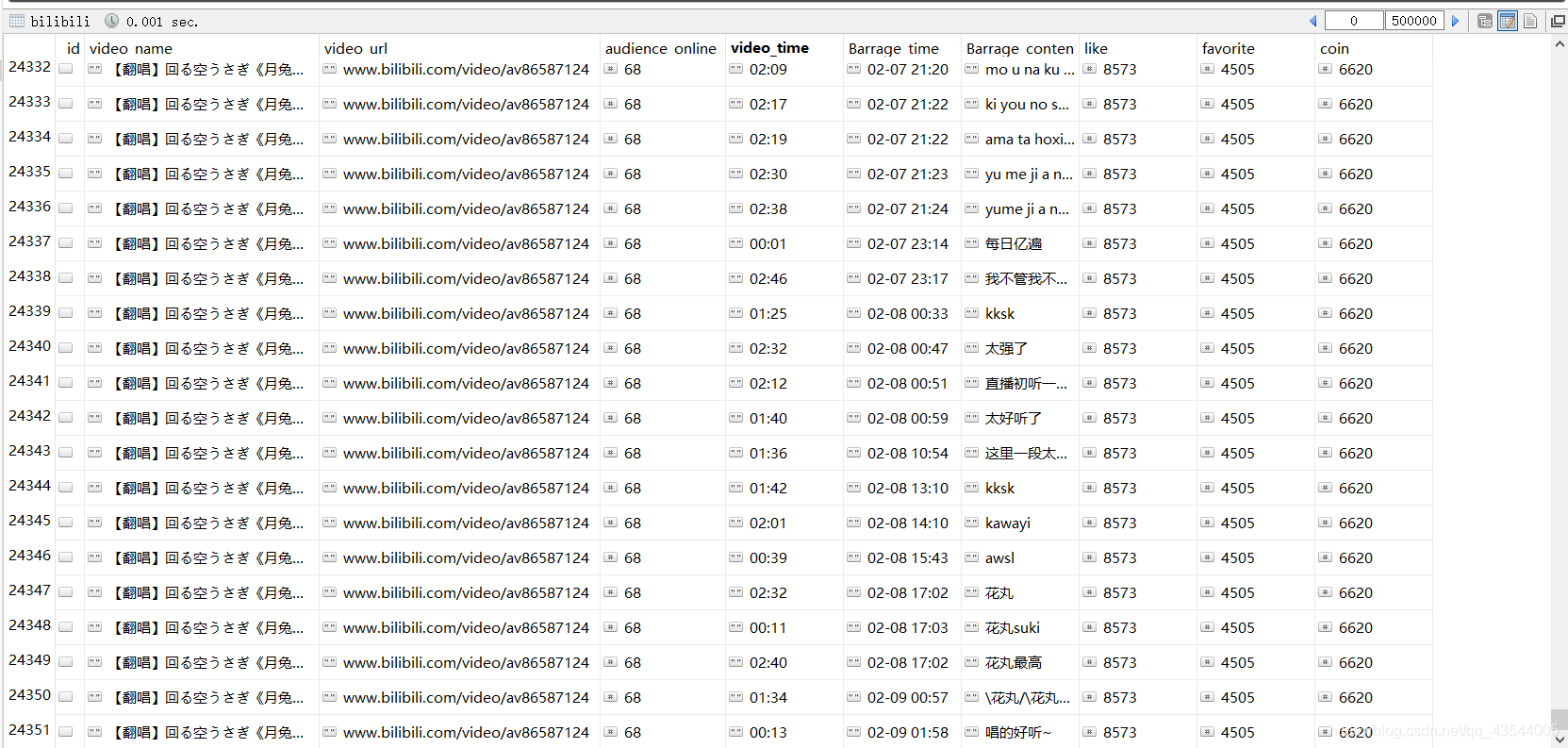The image size is (1568, 748).
Task: Select Barrage time cell 02-08 13:10
Action: [908, 489]
